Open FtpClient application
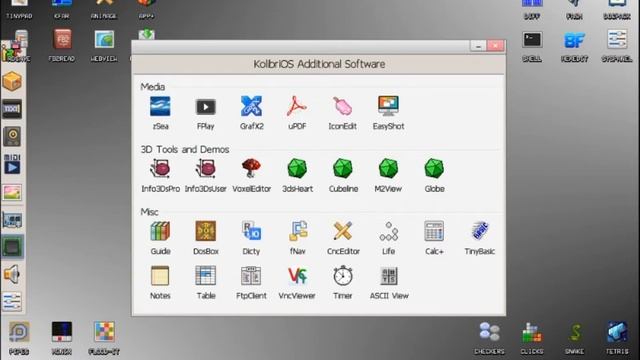The height and width of the screenshot is (360, 640). coord(251,276)
